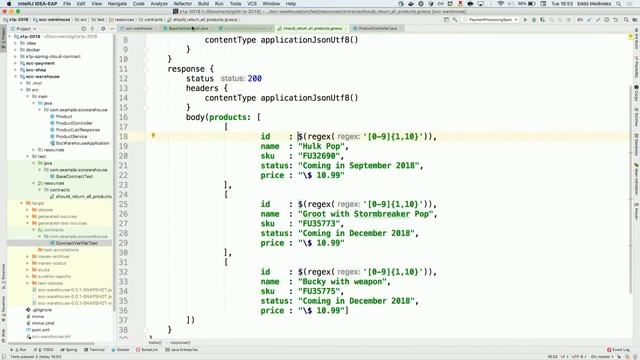The height and width of the screenshot is (360, 640).
Task: Click the 'contracts' breadcrumb in navigation bar
Action: (151, 20)
